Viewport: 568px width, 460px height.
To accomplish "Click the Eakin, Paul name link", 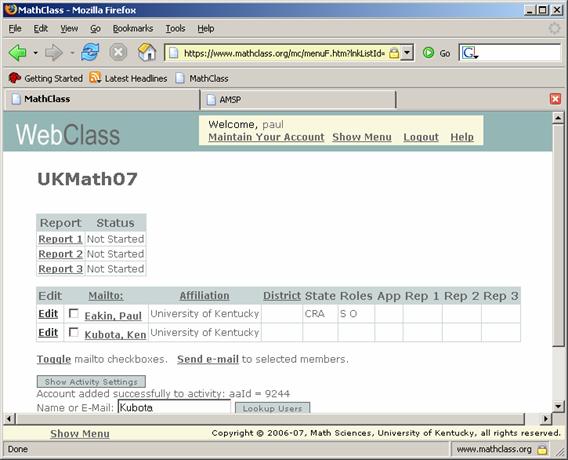I will click(x=113, y=316).
